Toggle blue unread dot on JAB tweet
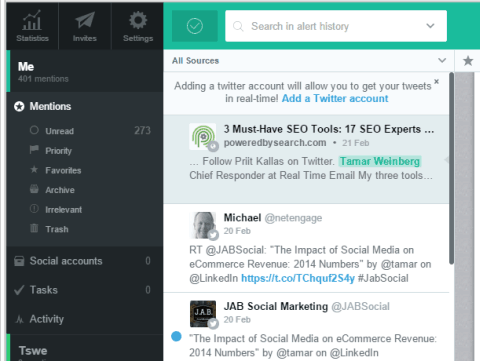The image size is (480, 361). click(176, 336)
